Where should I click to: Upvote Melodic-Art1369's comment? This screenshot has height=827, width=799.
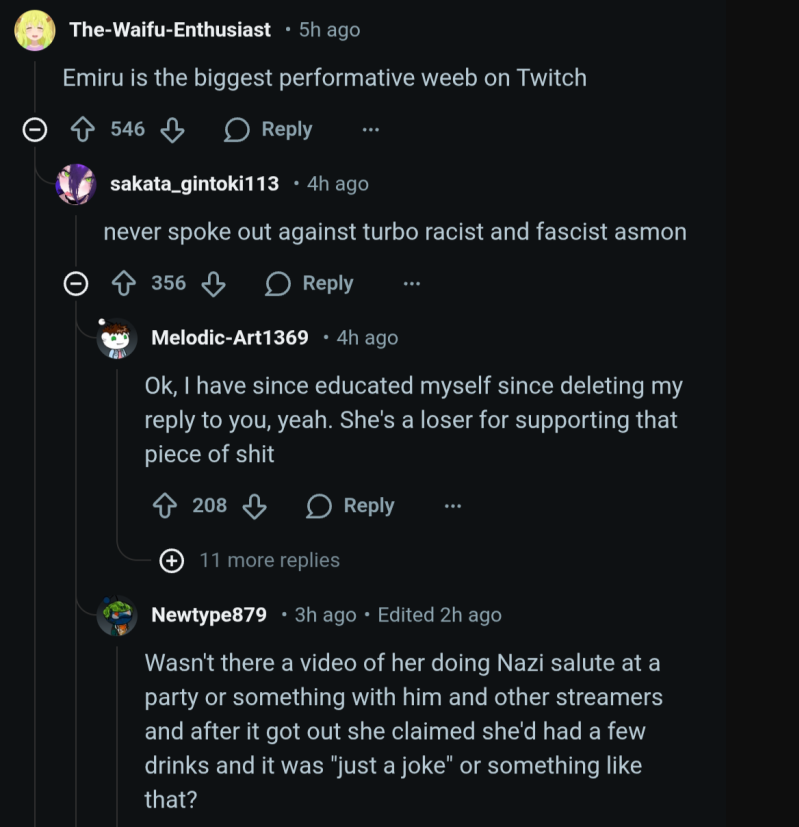165,506
